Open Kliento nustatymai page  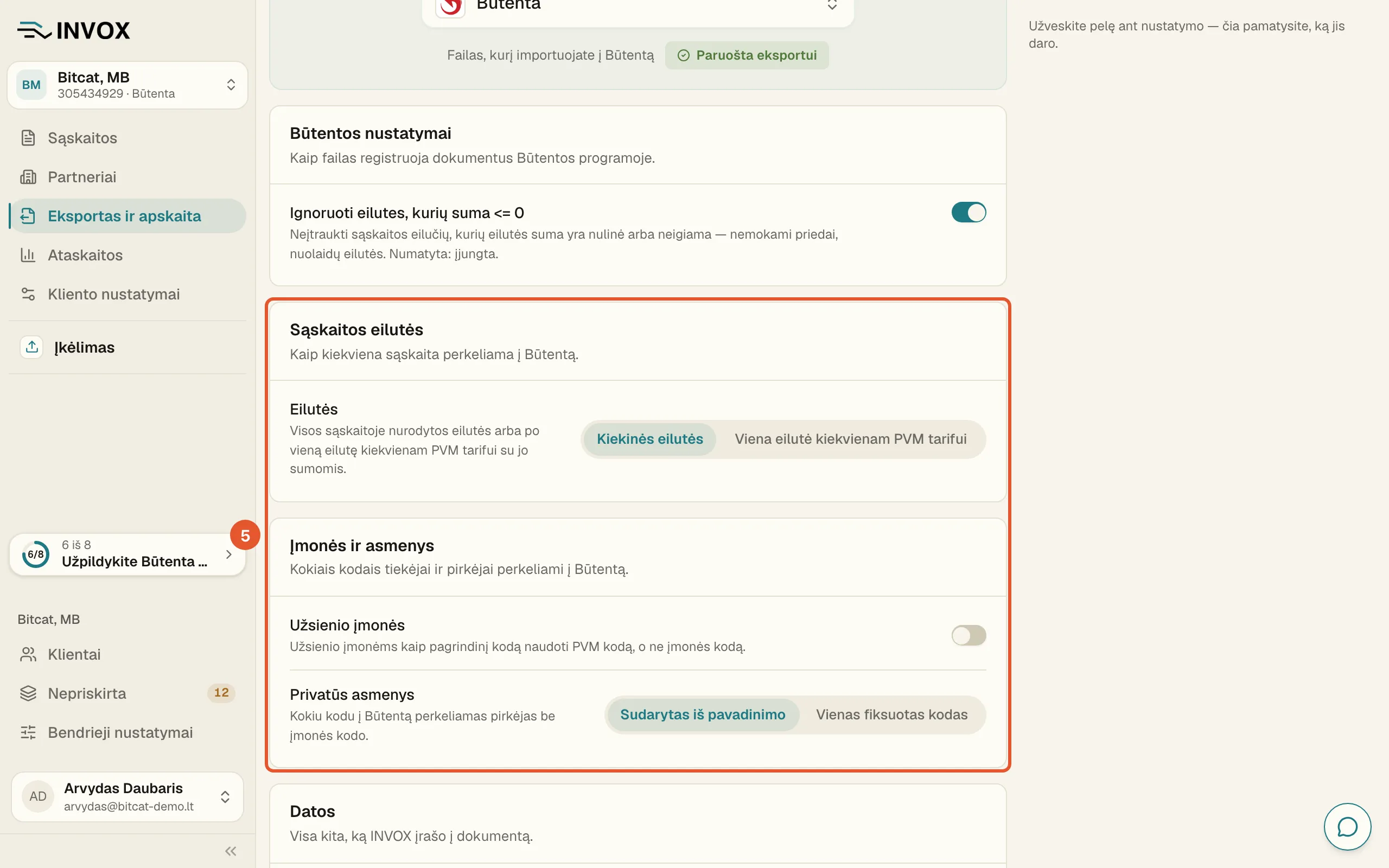128,294
